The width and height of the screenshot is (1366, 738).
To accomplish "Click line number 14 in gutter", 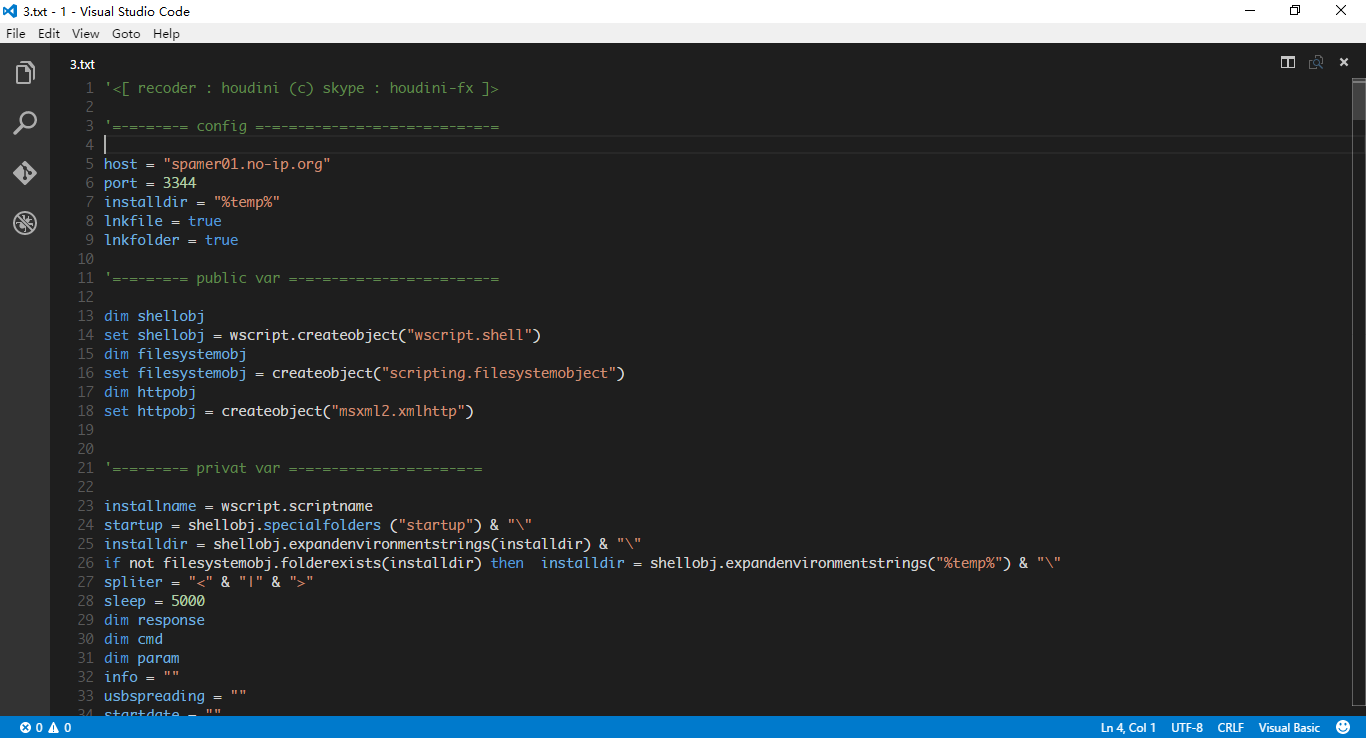I will point(85,335).
